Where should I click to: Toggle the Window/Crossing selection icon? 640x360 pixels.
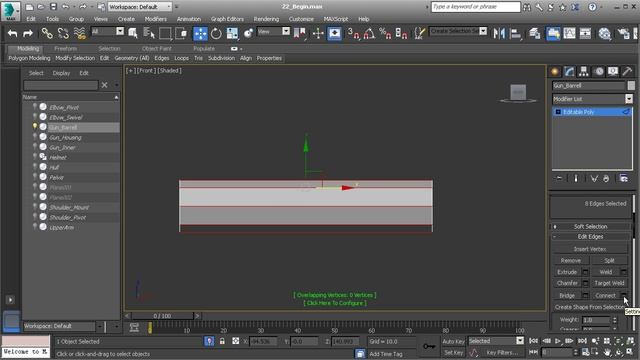(181, 33)
